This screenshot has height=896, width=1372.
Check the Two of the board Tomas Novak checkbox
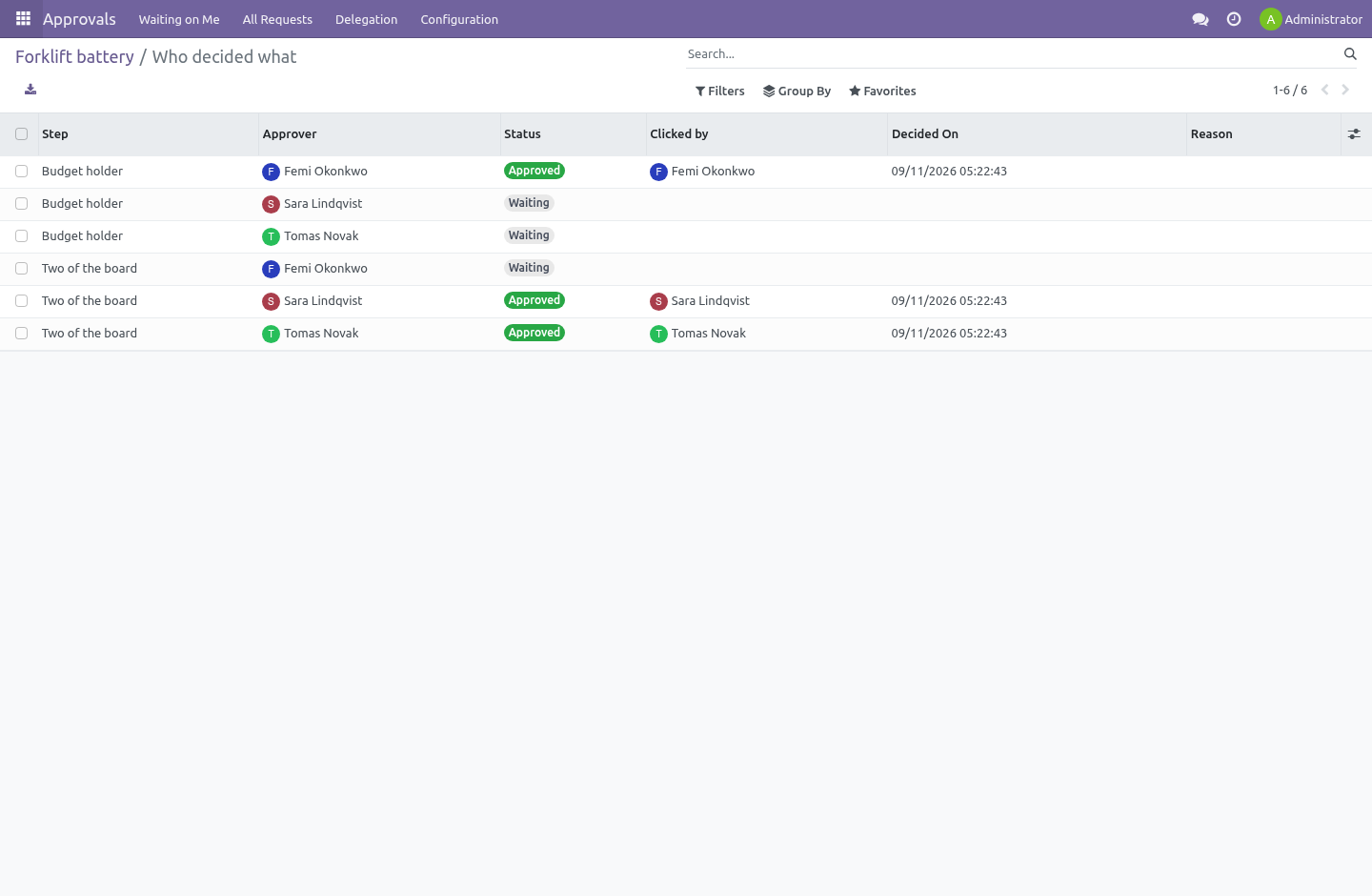21,334
